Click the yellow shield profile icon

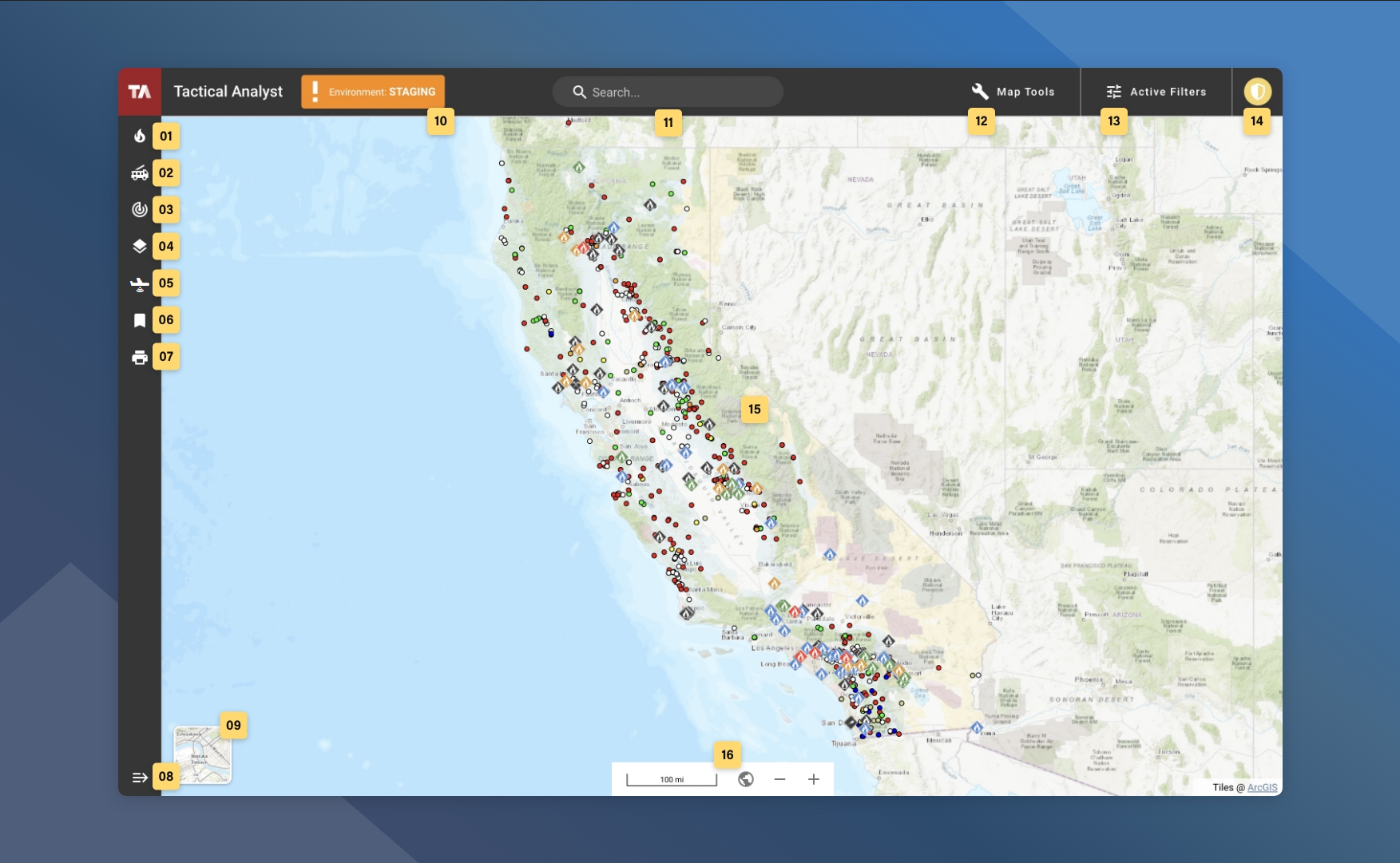pyautogui.click(x=1257, y=92)
